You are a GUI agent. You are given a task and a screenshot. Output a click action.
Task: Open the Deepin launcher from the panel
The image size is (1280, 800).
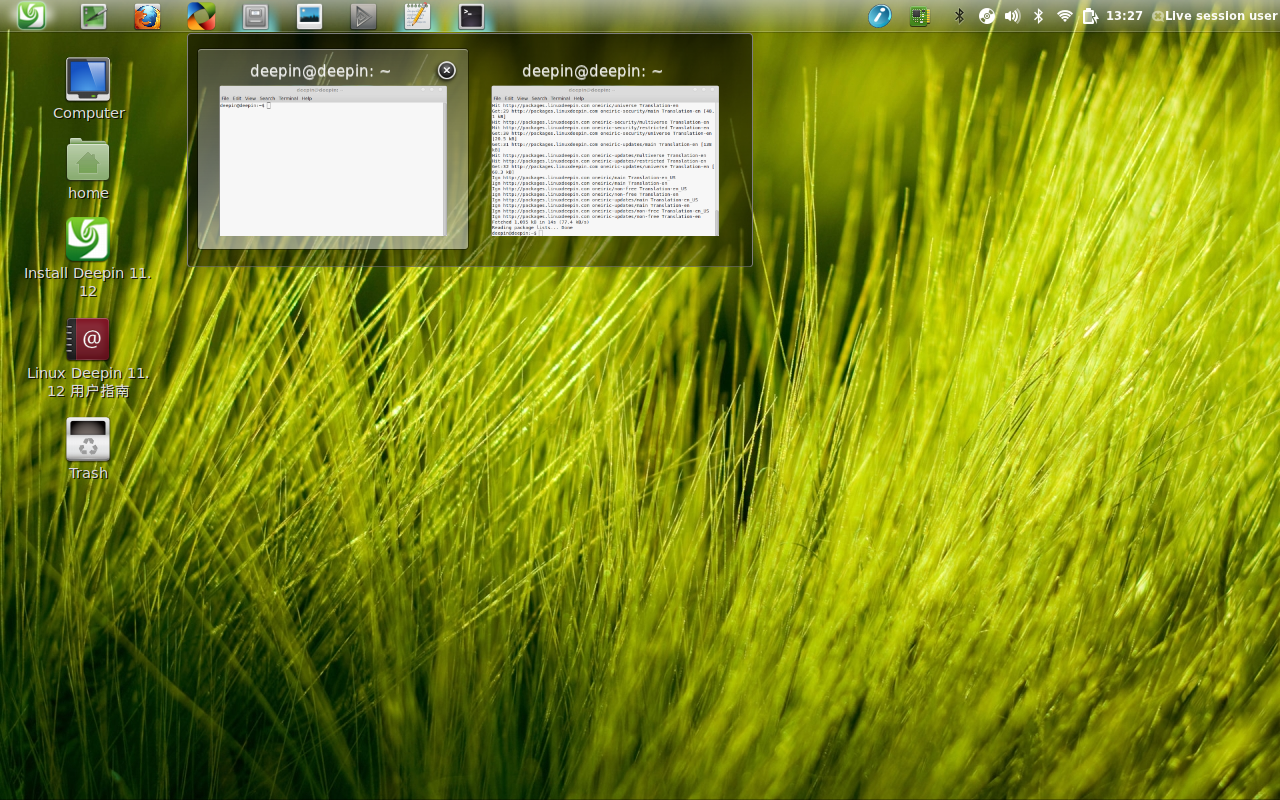point(31,15)
